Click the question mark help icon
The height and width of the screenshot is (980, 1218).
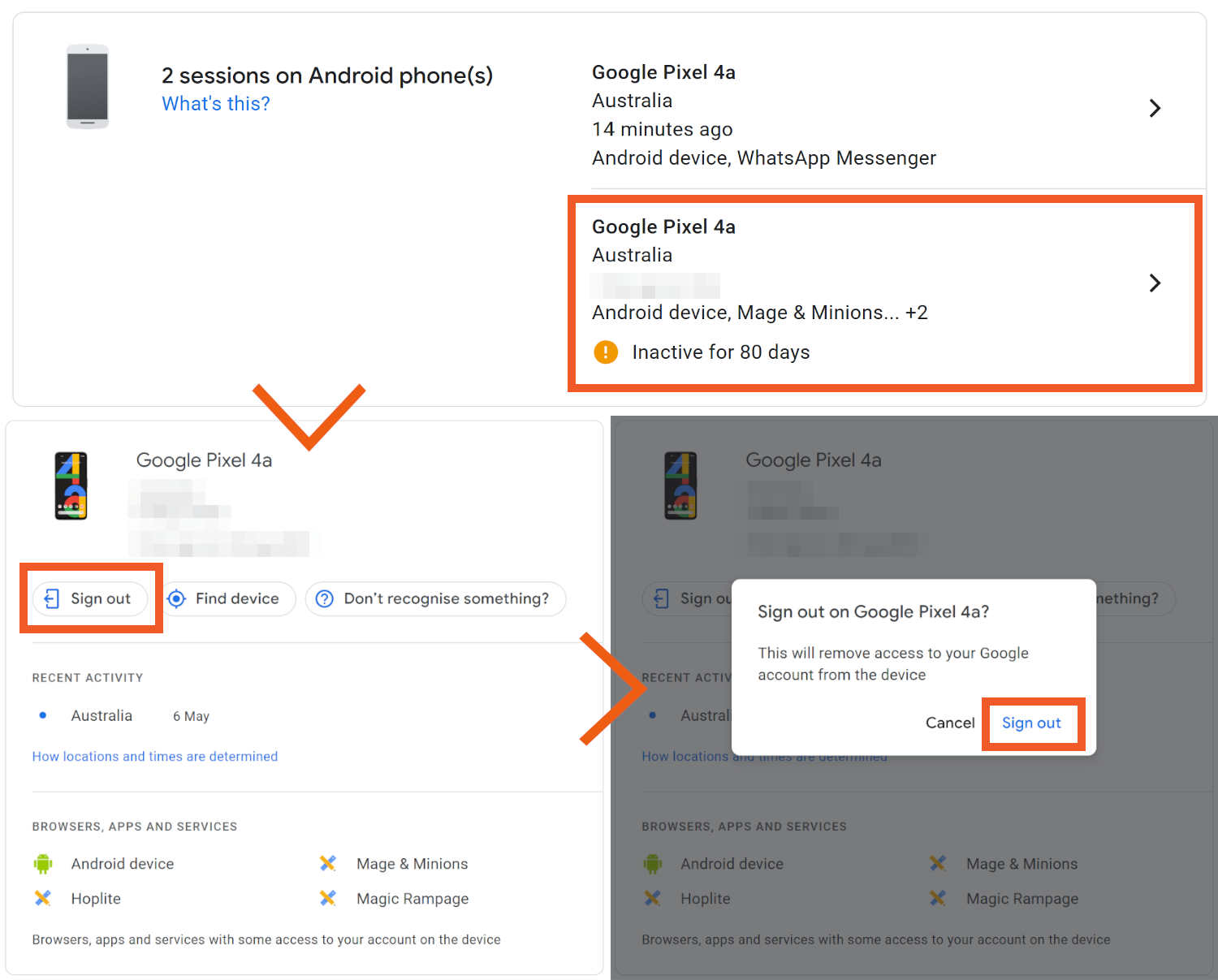[325, 599]
